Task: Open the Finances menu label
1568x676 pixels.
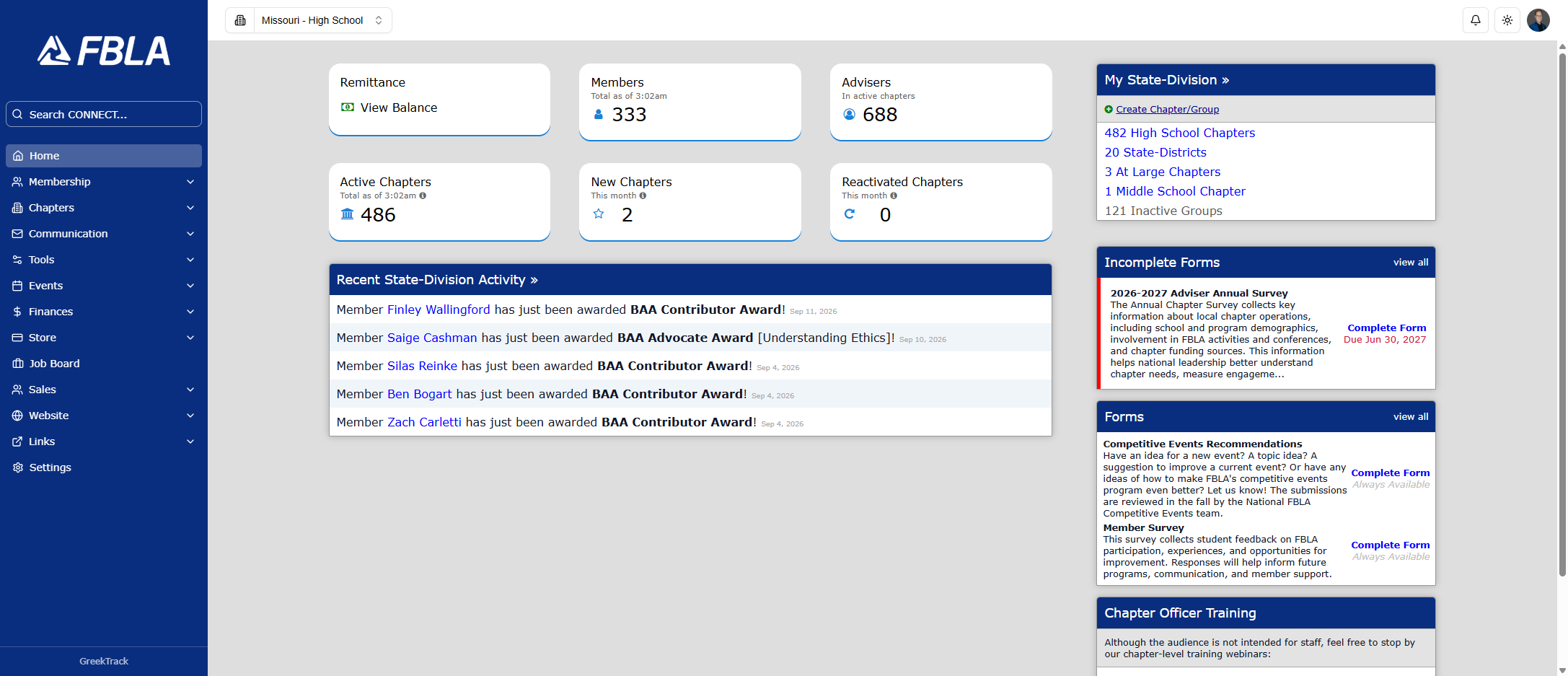Action: (x=51, y=312)
